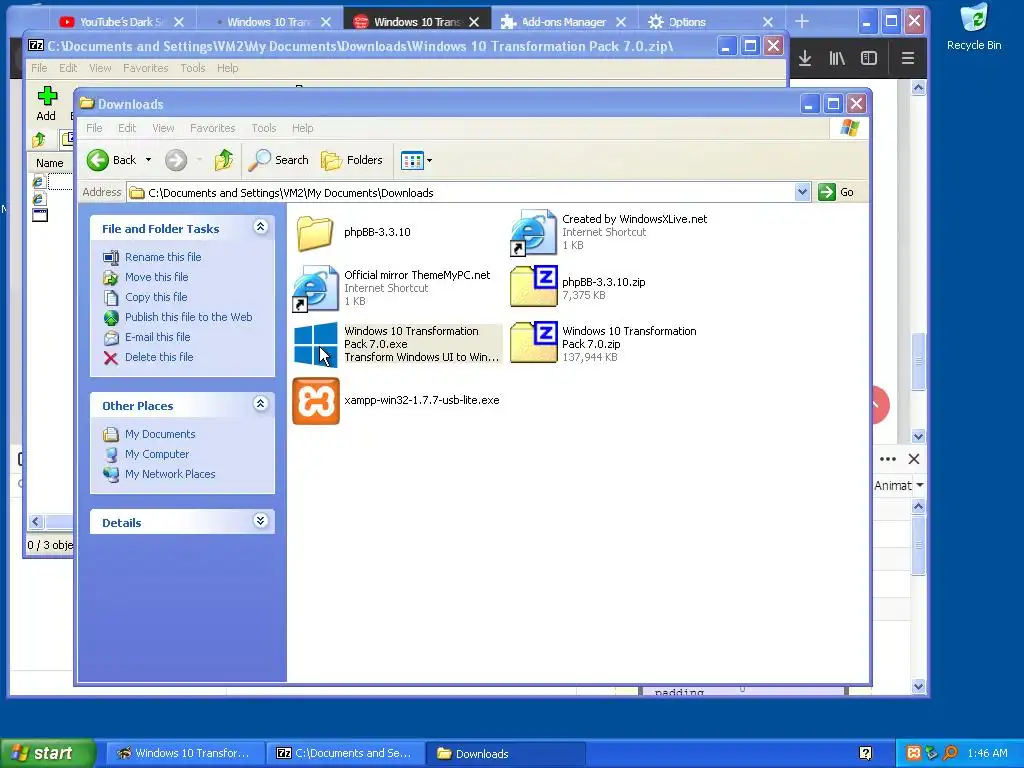The image size is (1024, 768).
Task: Click the Add button in 7-Zip window
Action: [46, 103]
